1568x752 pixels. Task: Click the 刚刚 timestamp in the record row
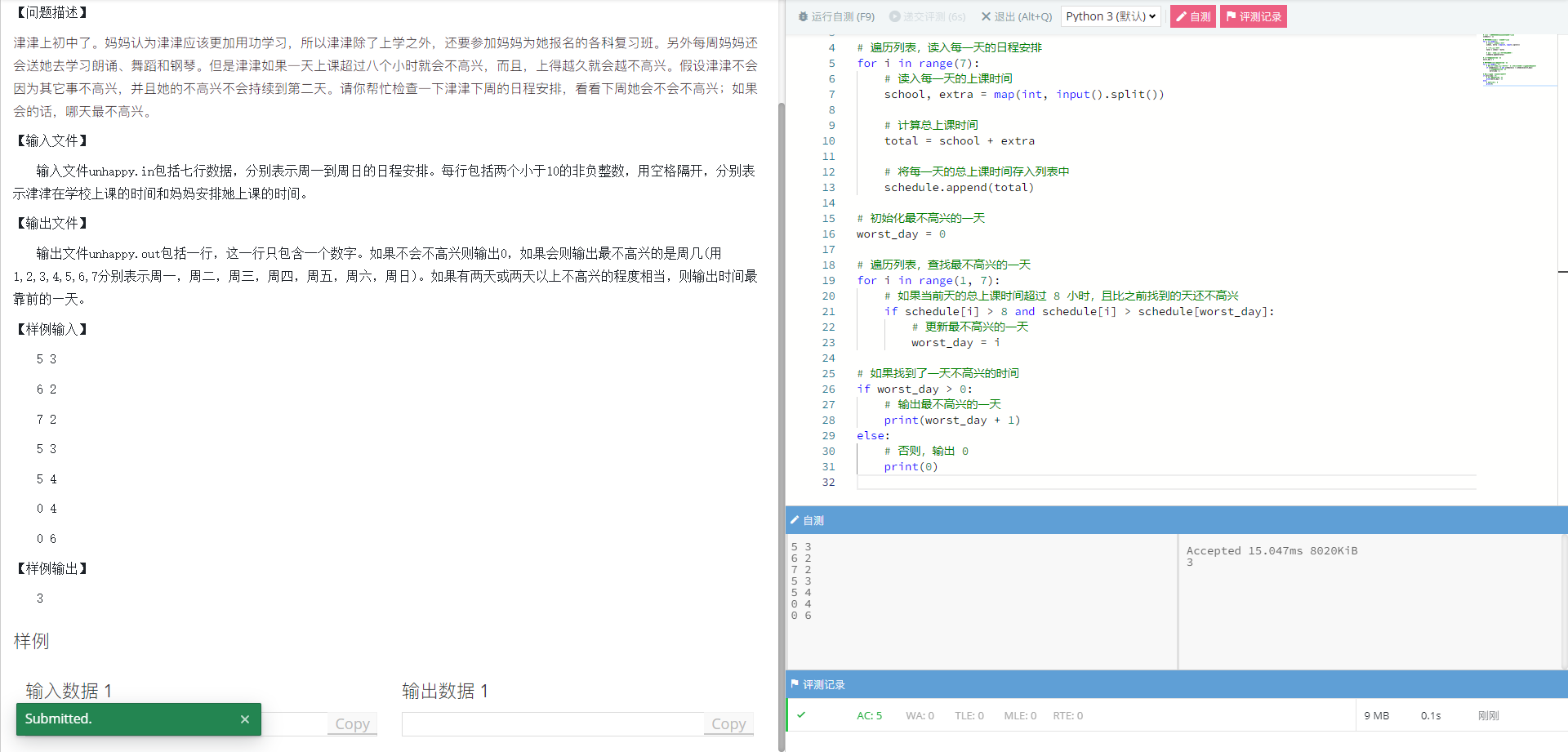click(1488, 715)
